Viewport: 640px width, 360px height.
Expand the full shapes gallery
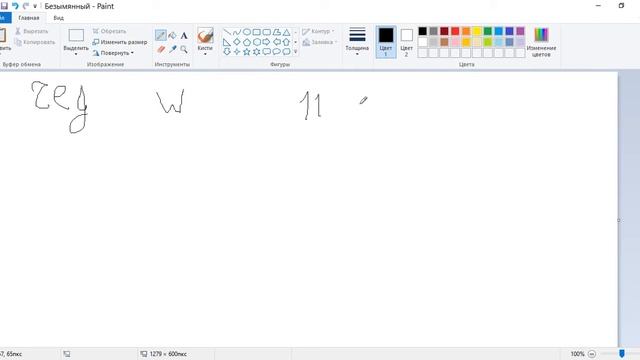[x=296, y=52]
